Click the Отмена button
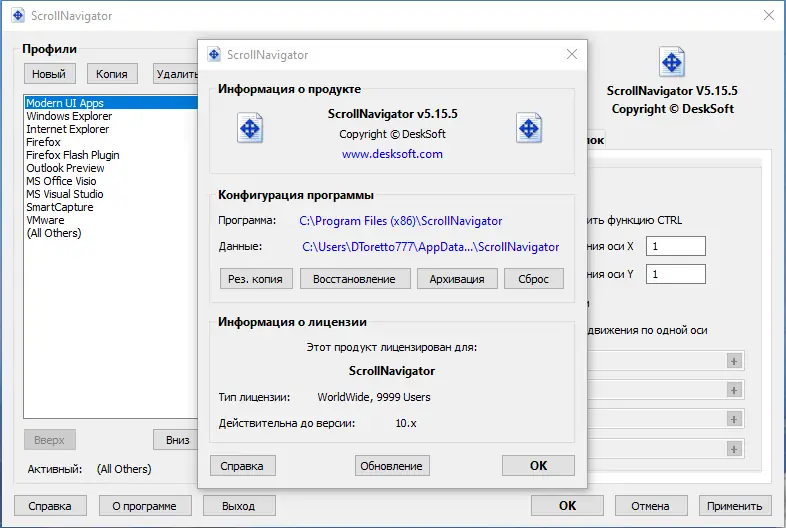Screen dimensions: 786x528 pos(650,506)
